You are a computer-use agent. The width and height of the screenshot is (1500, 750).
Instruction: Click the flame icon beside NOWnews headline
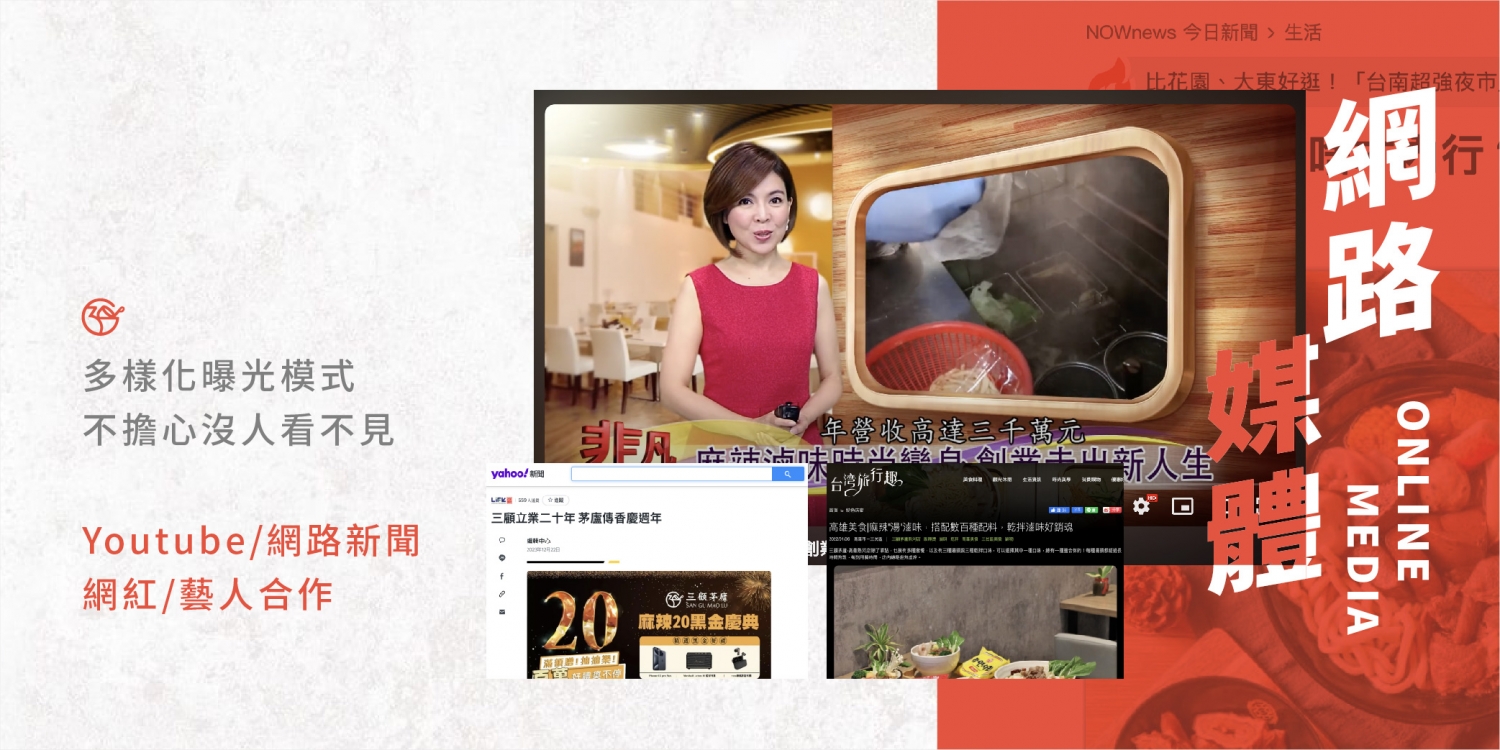[x=1109, y=77]
